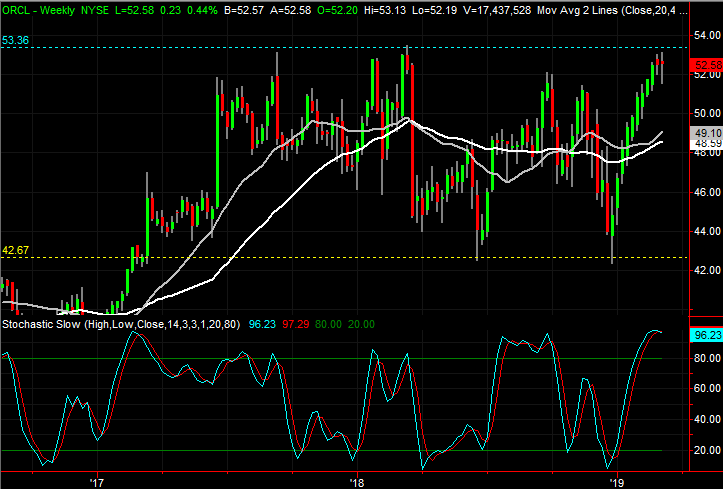723x489 pixels.
Task: Click the 48.59 moving average price tag
Action: [705, 144]
